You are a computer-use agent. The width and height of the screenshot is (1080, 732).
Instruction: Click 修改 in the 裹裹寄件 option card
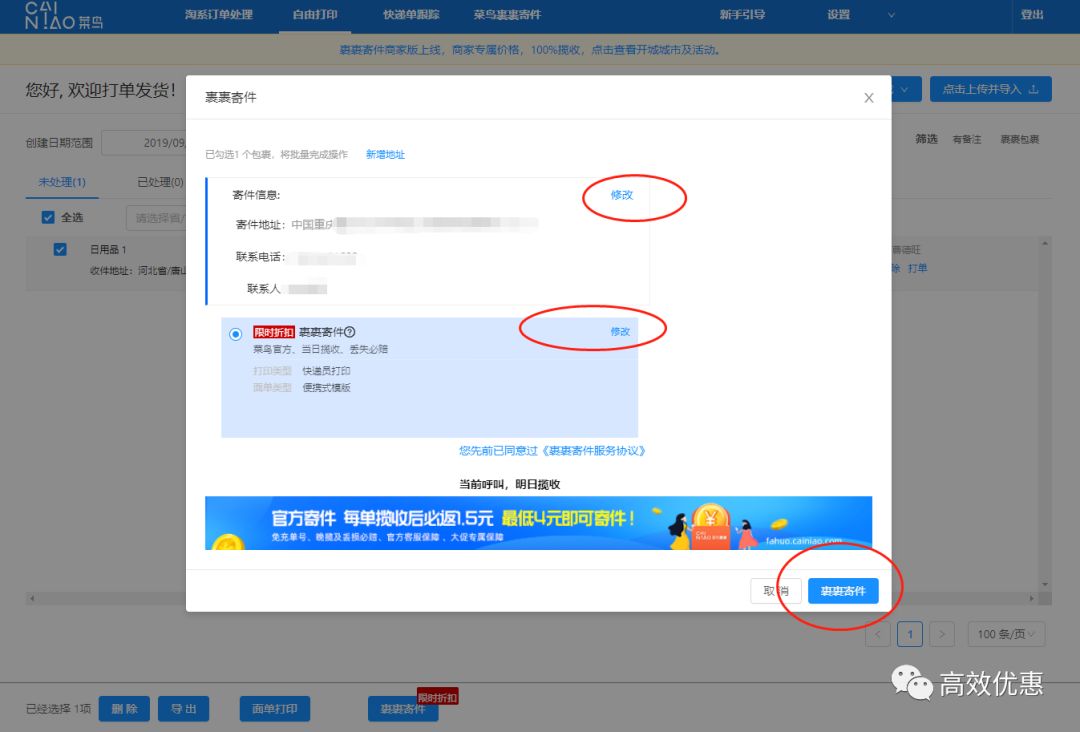(x=620, y=331)
